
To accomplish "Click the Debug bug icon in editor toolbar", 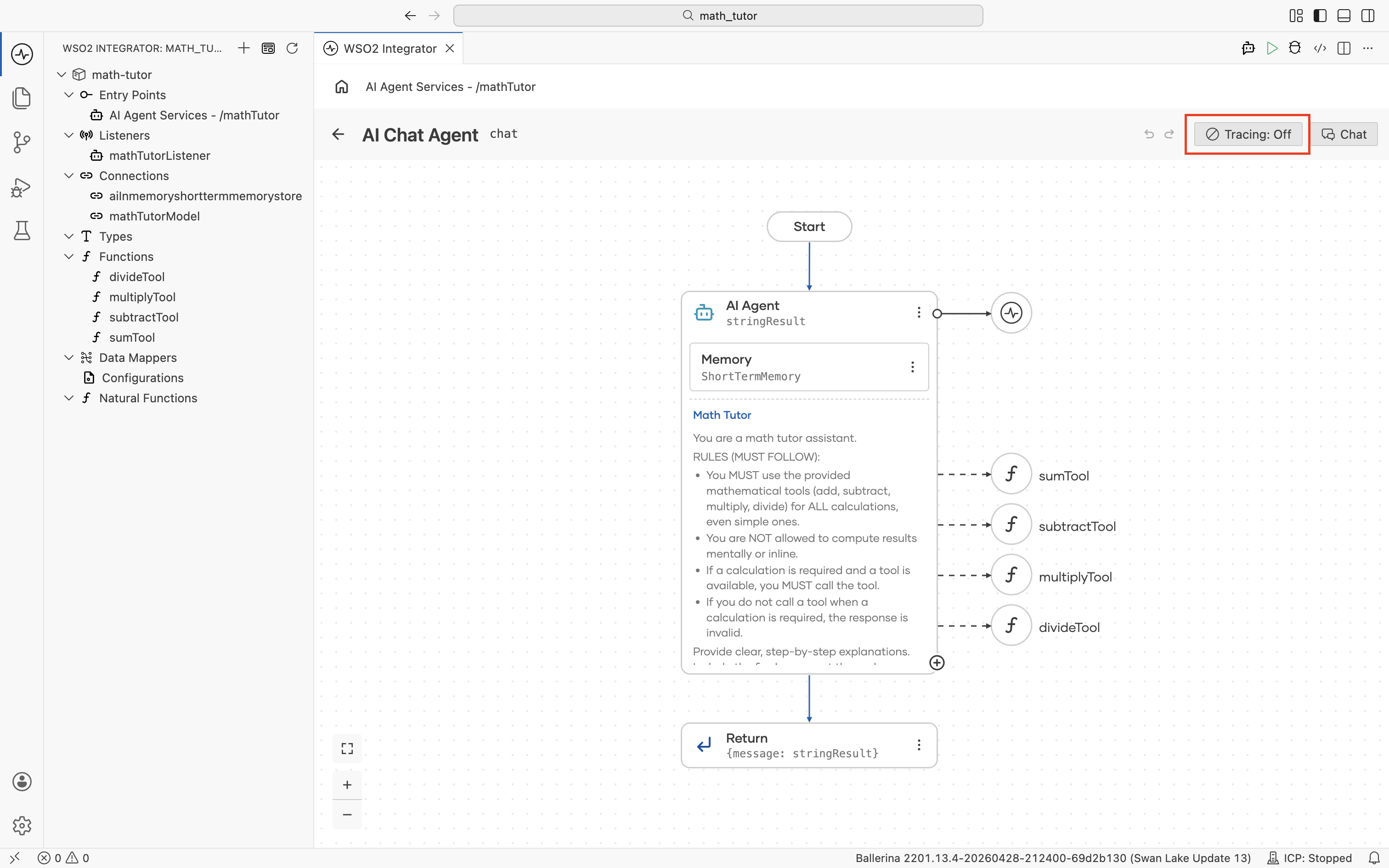I will pos(1295,48).
